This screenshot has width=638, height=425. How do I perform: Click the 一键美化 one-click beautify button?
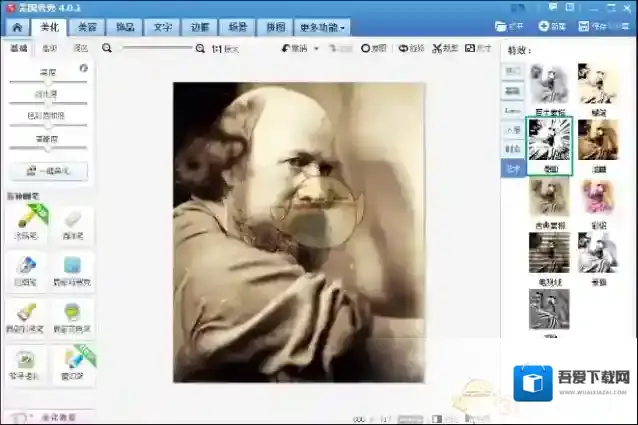48,171
